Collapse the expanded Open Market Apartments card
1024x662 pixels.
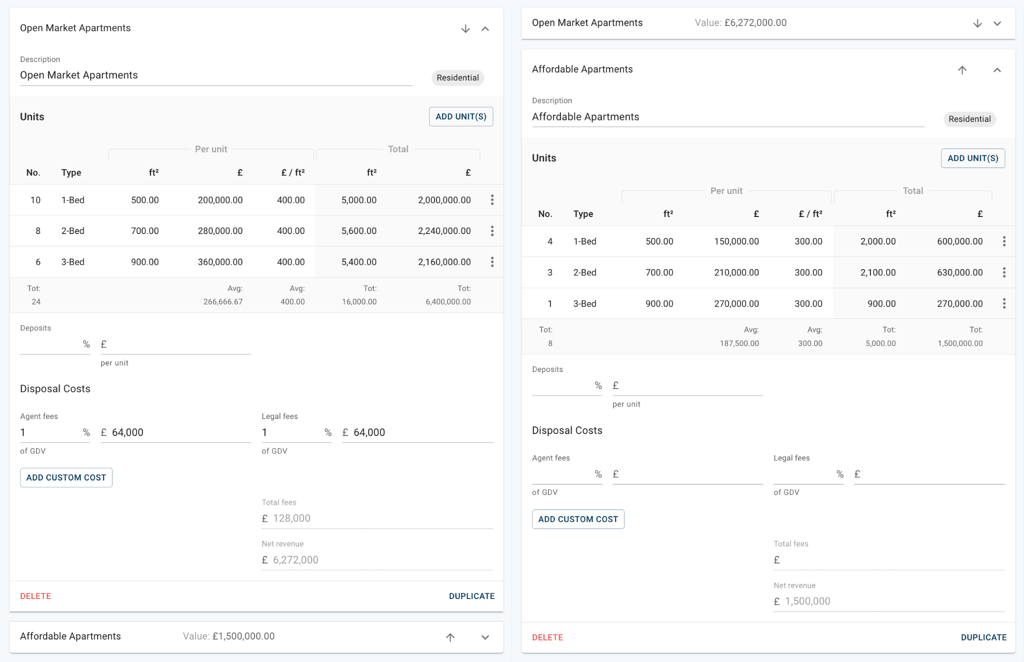point(485,29)
